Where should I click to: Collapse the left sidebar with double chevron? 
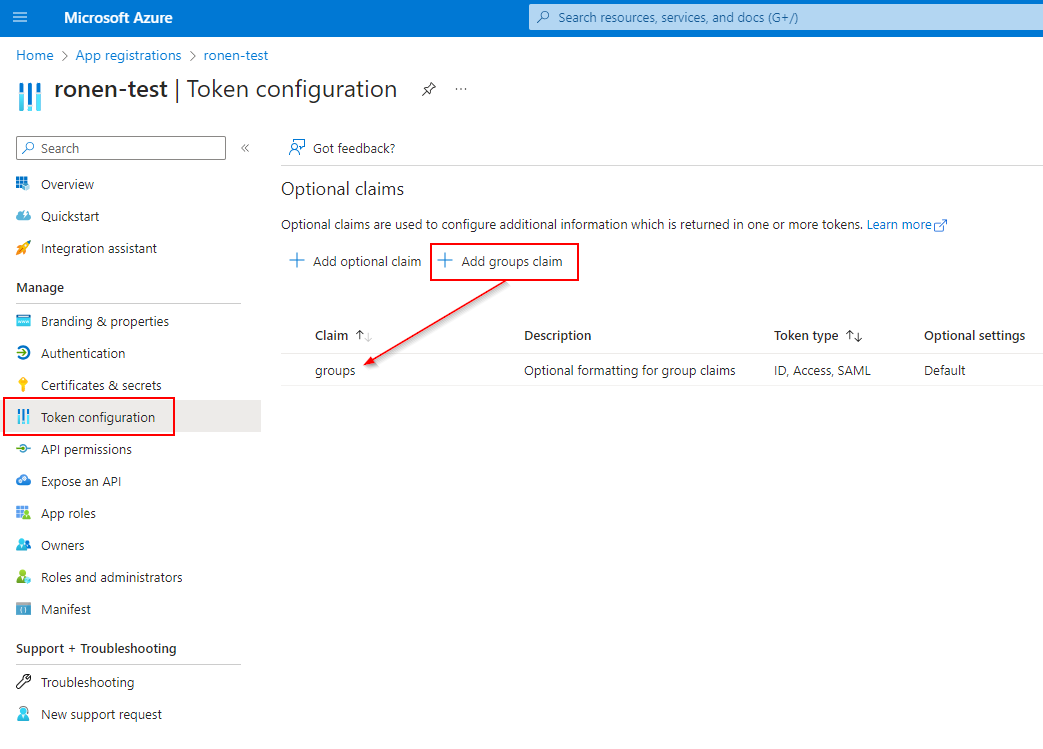coord(245,148)
